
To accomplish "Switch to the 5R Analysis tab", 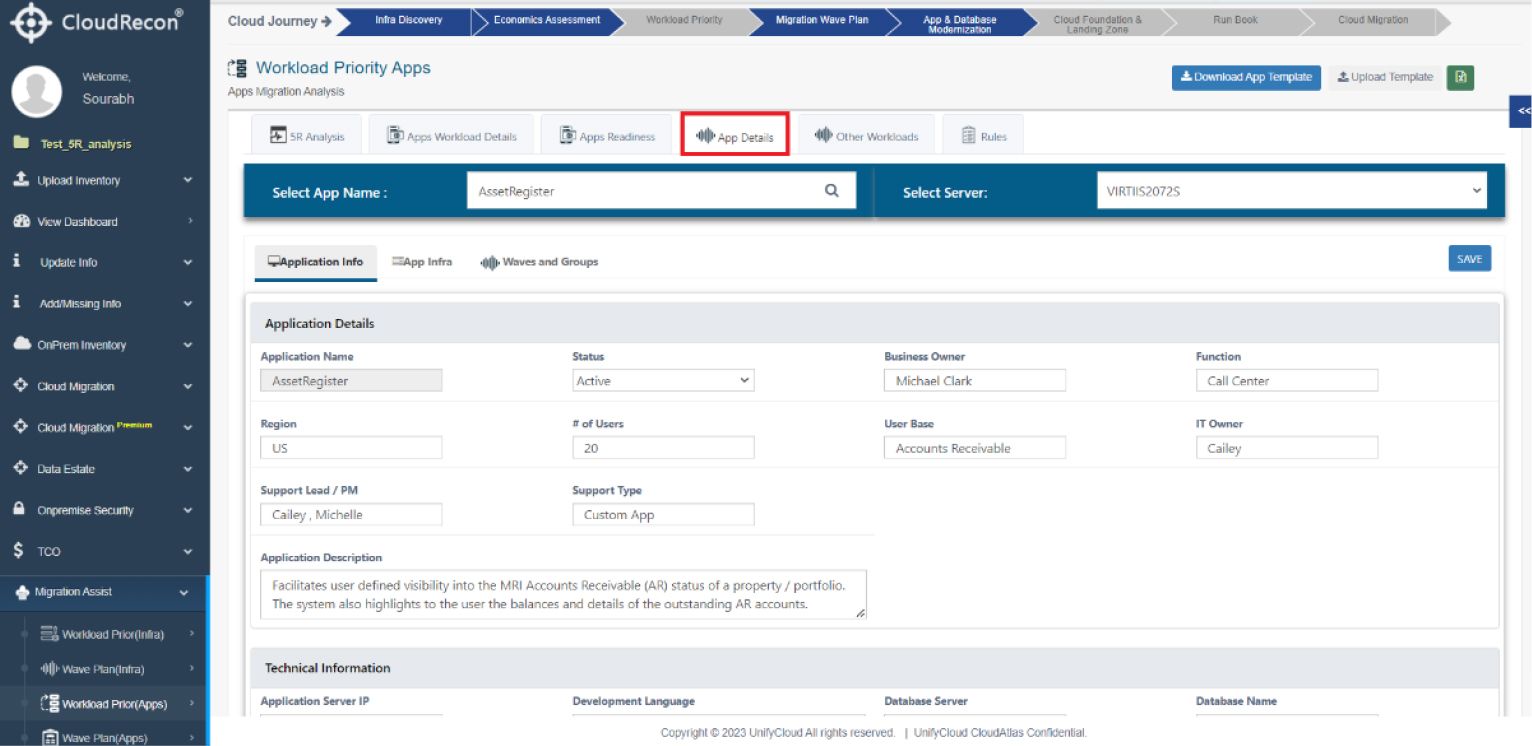I will (x=307, y=136).
